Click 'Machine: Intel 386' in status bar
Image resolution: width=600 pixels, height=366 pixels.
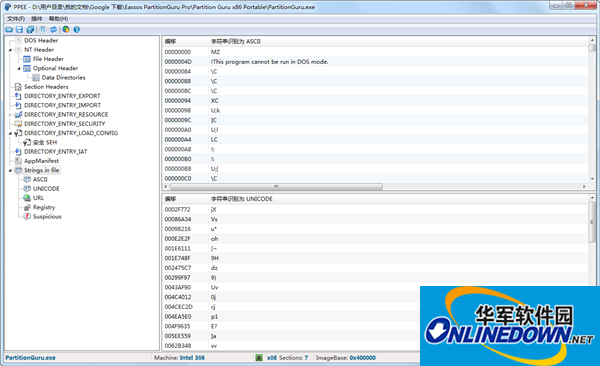tap(179, 358)
